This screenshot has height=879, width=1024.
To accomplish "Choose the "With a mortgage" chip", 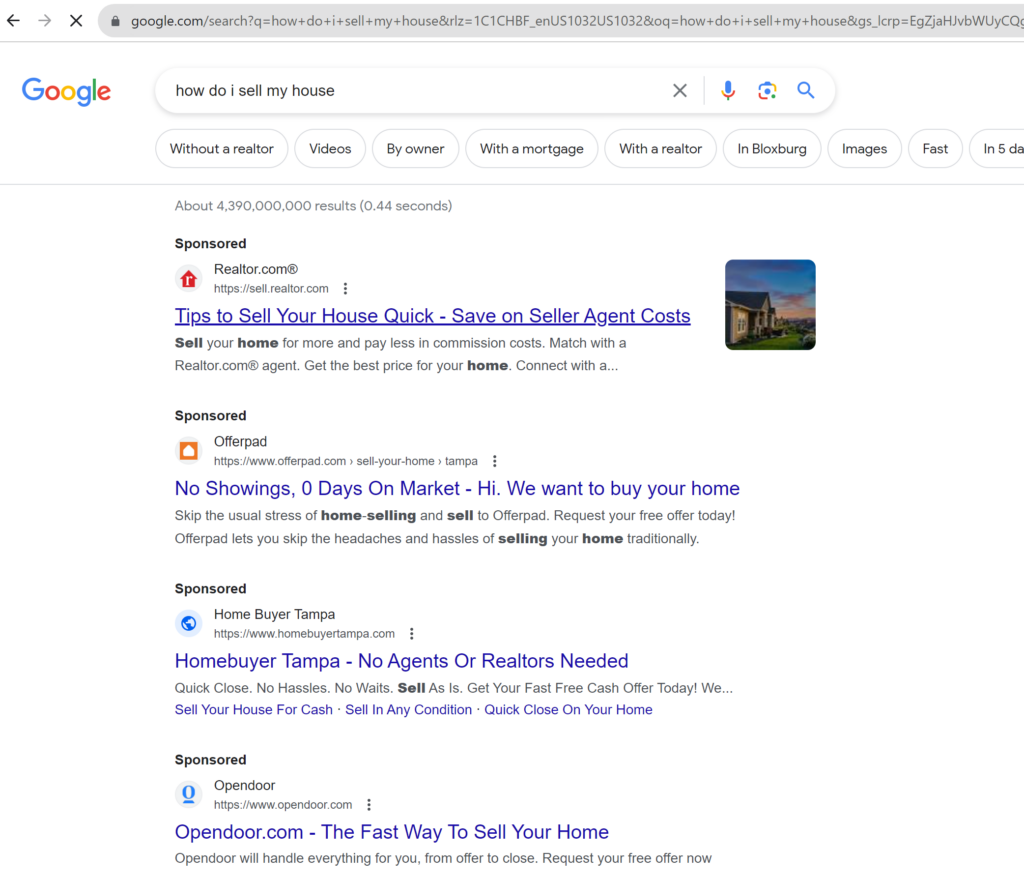I will 531,149.
